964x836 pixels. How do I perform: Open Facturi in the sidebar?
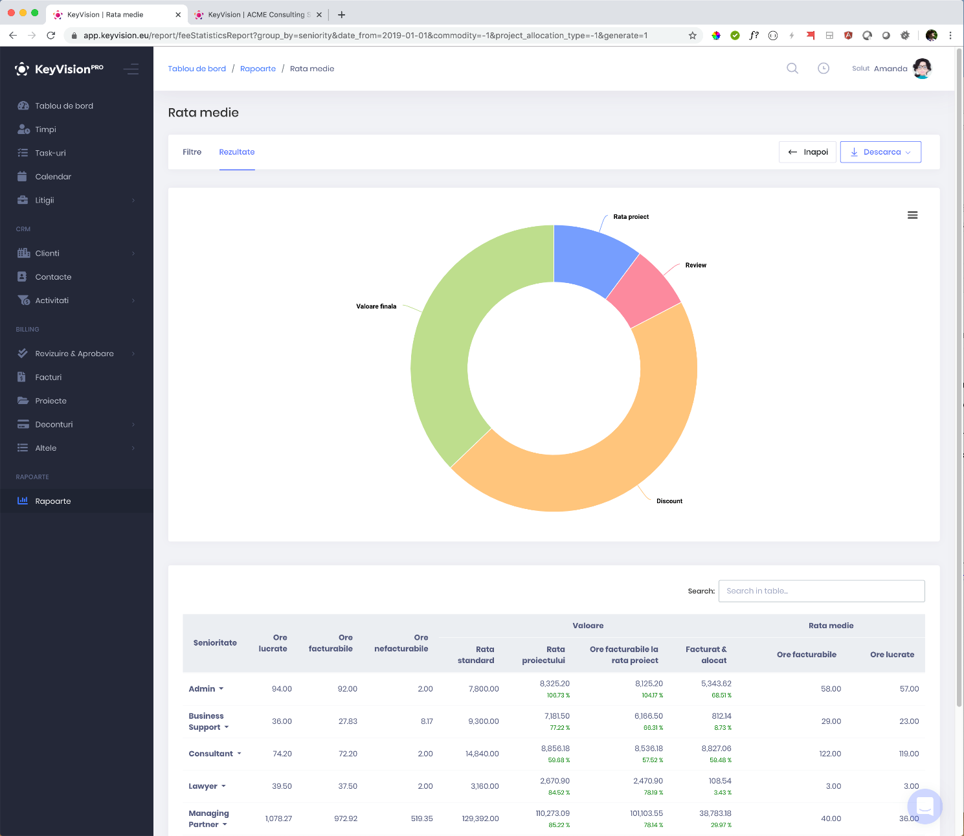48,377
